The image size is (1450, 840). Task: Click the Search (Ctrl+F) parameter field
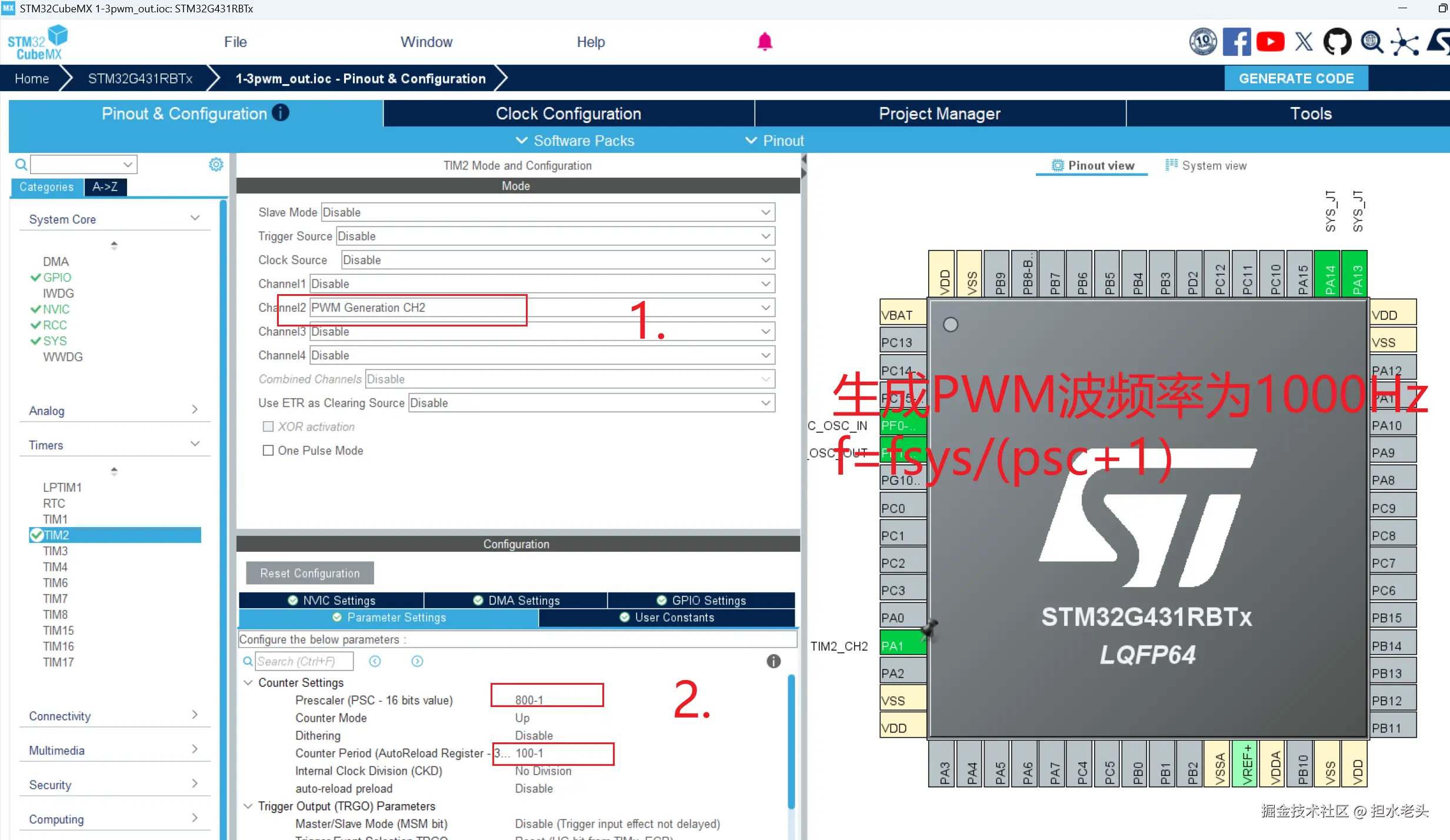tap(305, 661)
